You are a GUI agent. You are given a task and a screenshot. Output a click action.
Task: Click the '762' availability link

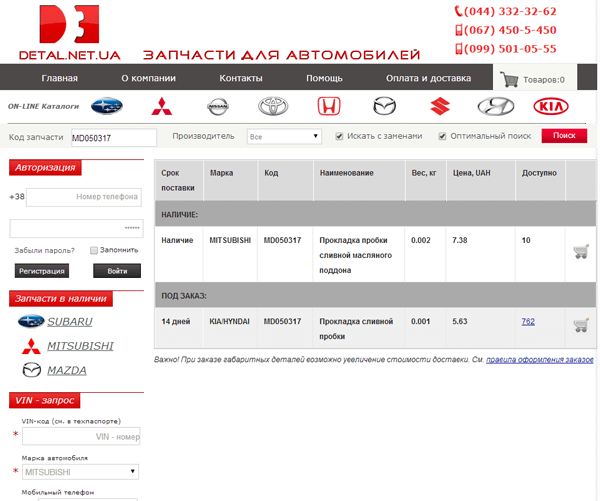point(528,321)
